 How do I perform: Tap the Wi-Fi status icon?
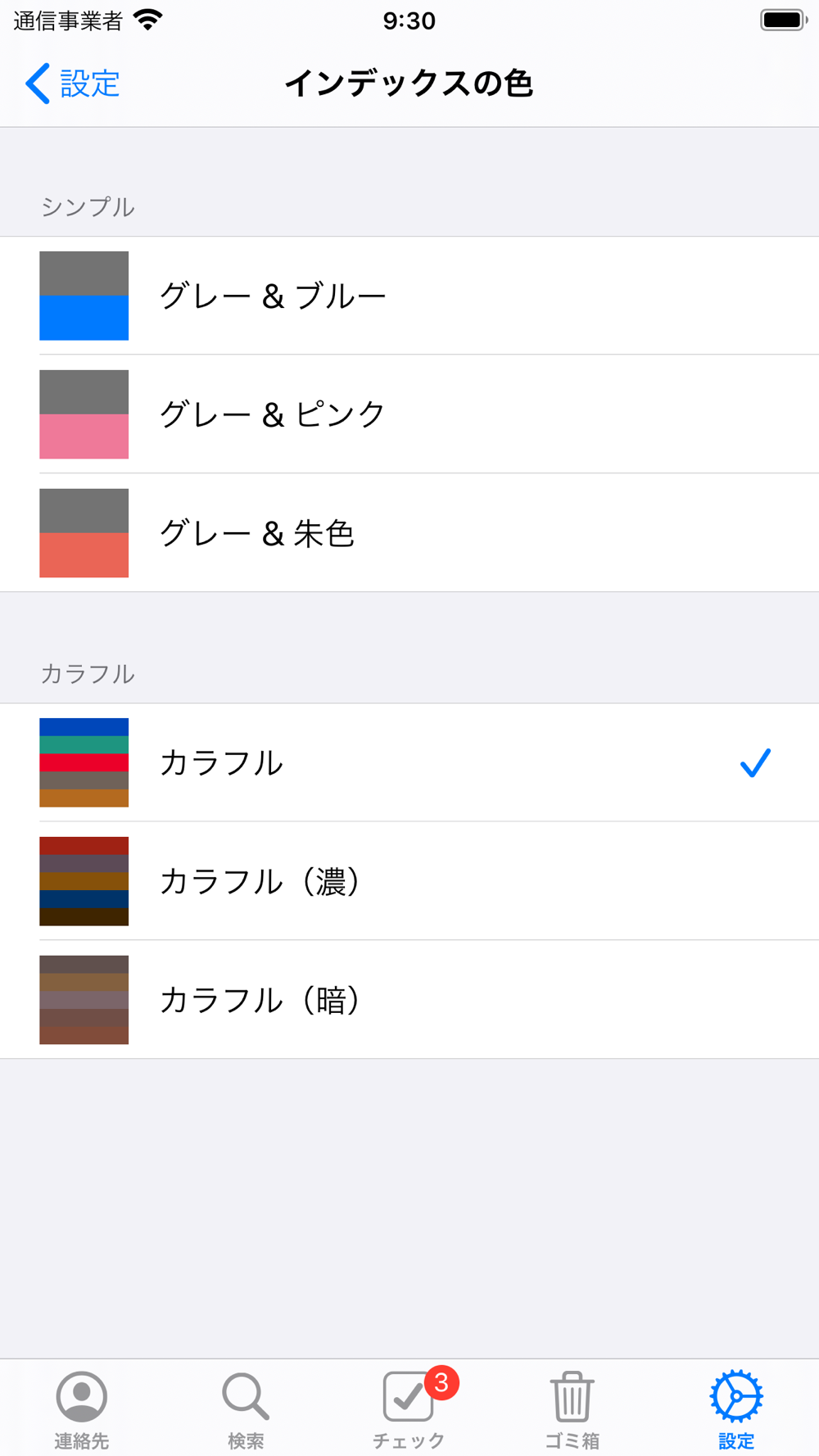pyautogui.click(x=148, y=20)
